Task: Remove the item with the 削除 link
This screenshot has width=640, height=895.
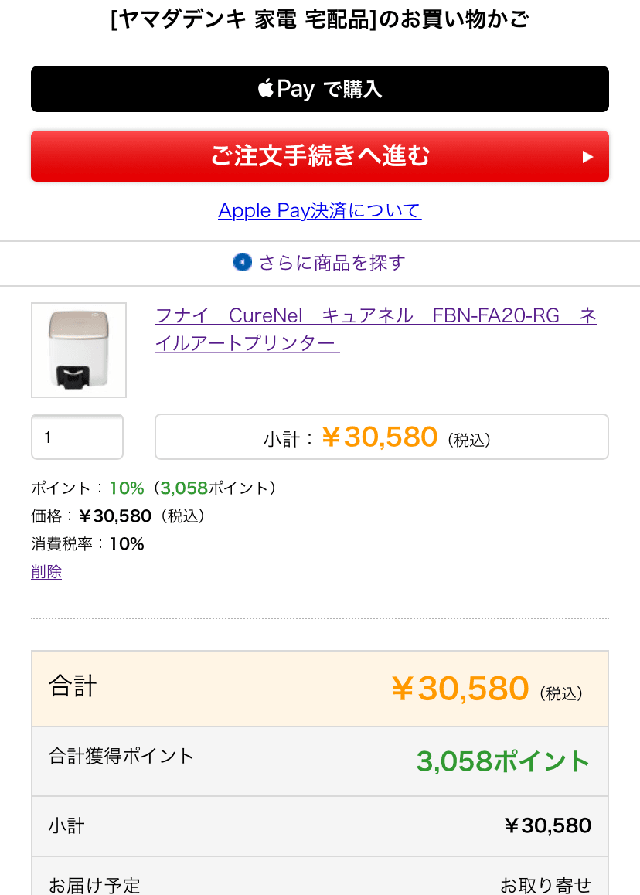Action: [46, 572]
